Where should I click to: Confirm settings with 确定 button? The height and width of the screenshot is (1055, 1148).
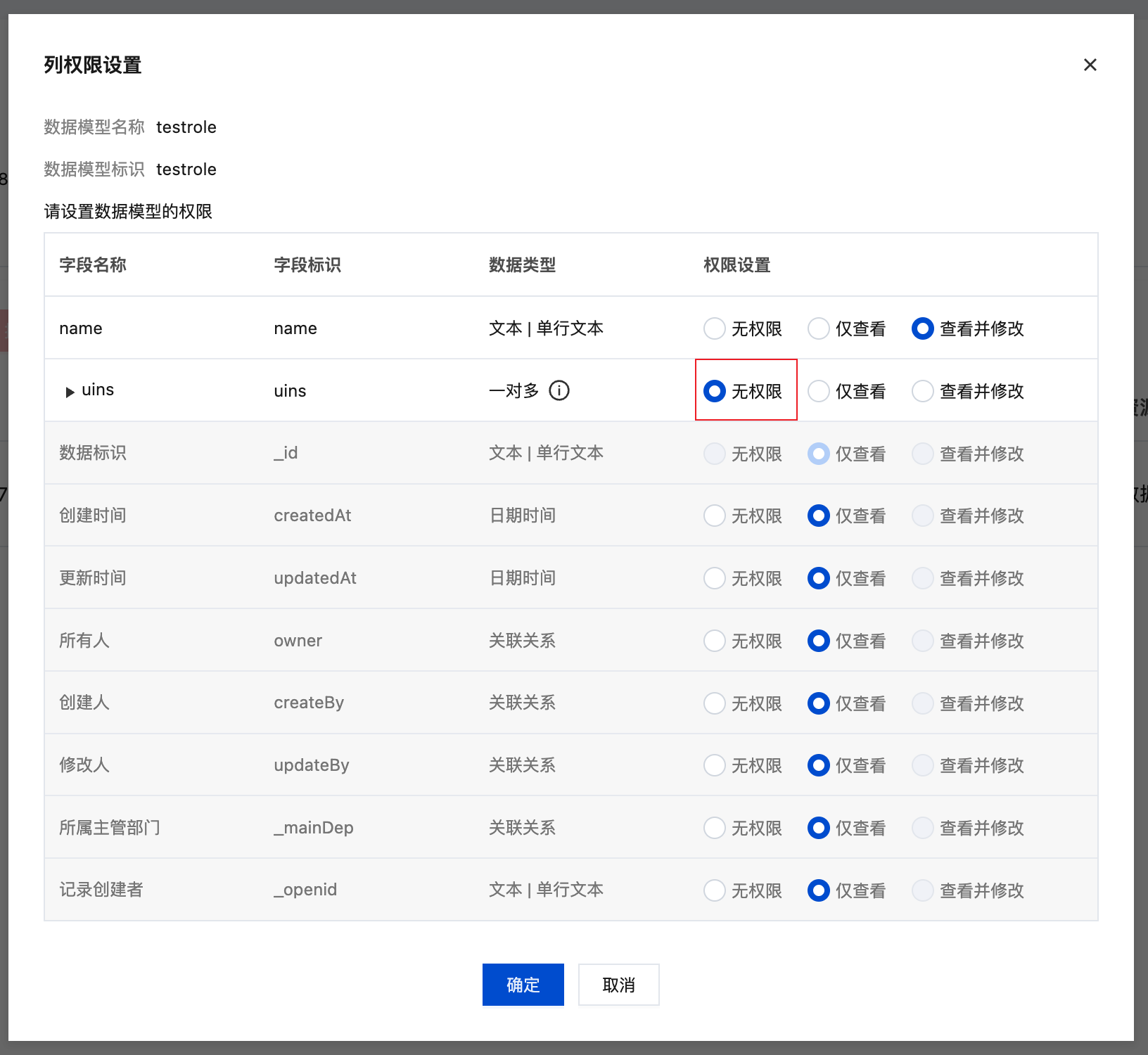523,985
